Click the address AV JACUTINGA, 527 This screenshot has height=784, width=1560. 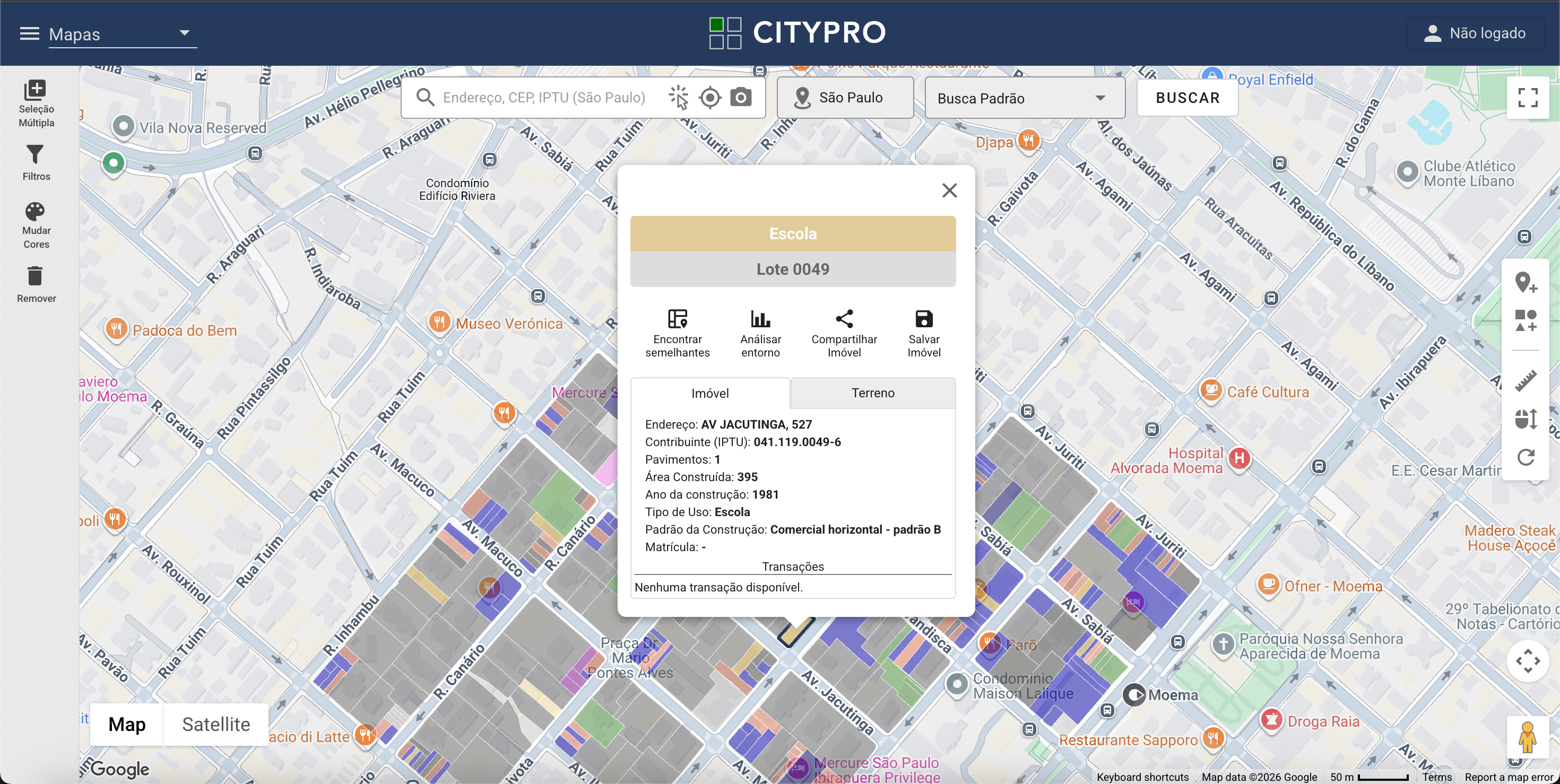756,424
